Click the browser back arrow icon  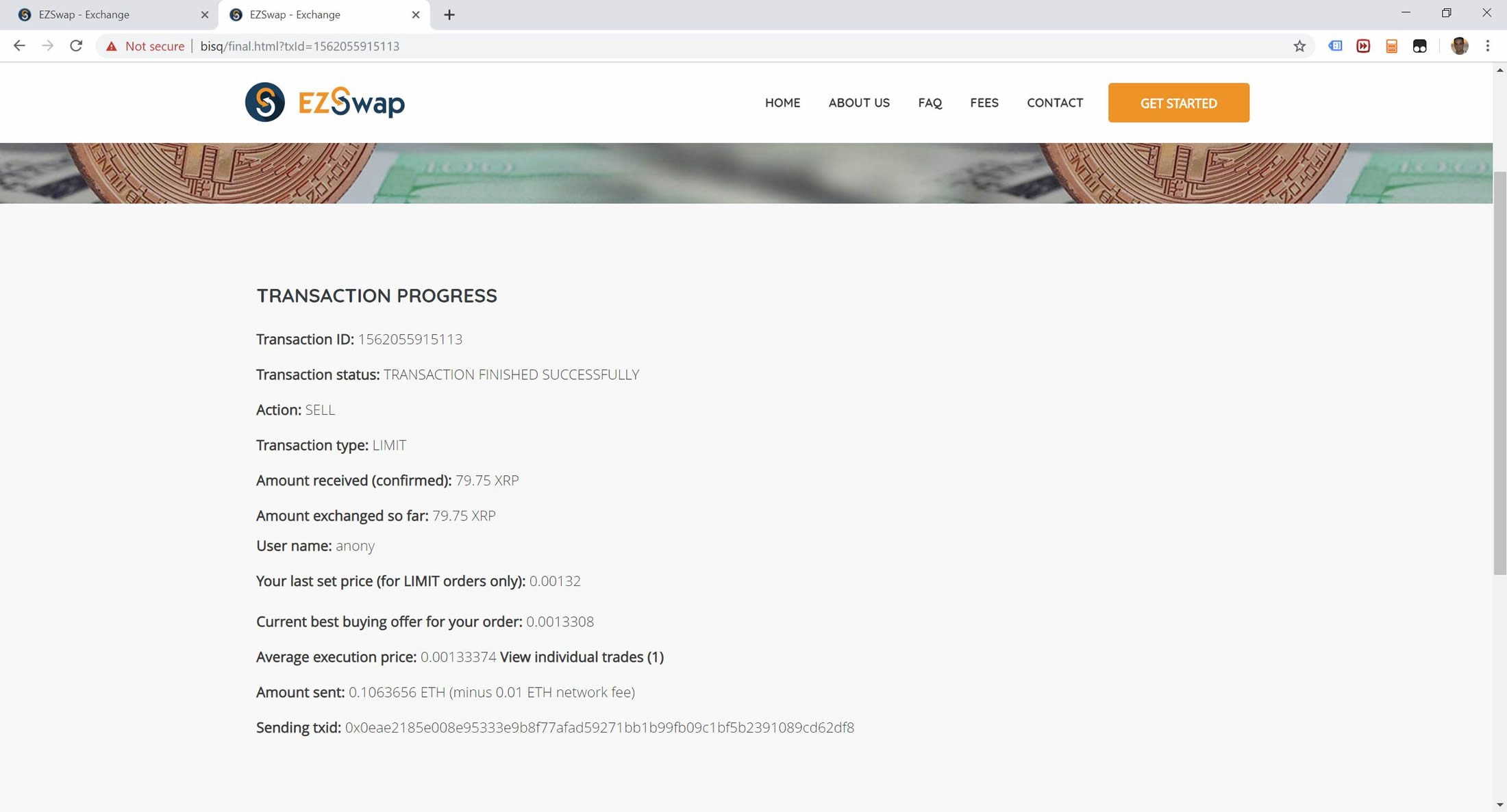pos(19,46)
